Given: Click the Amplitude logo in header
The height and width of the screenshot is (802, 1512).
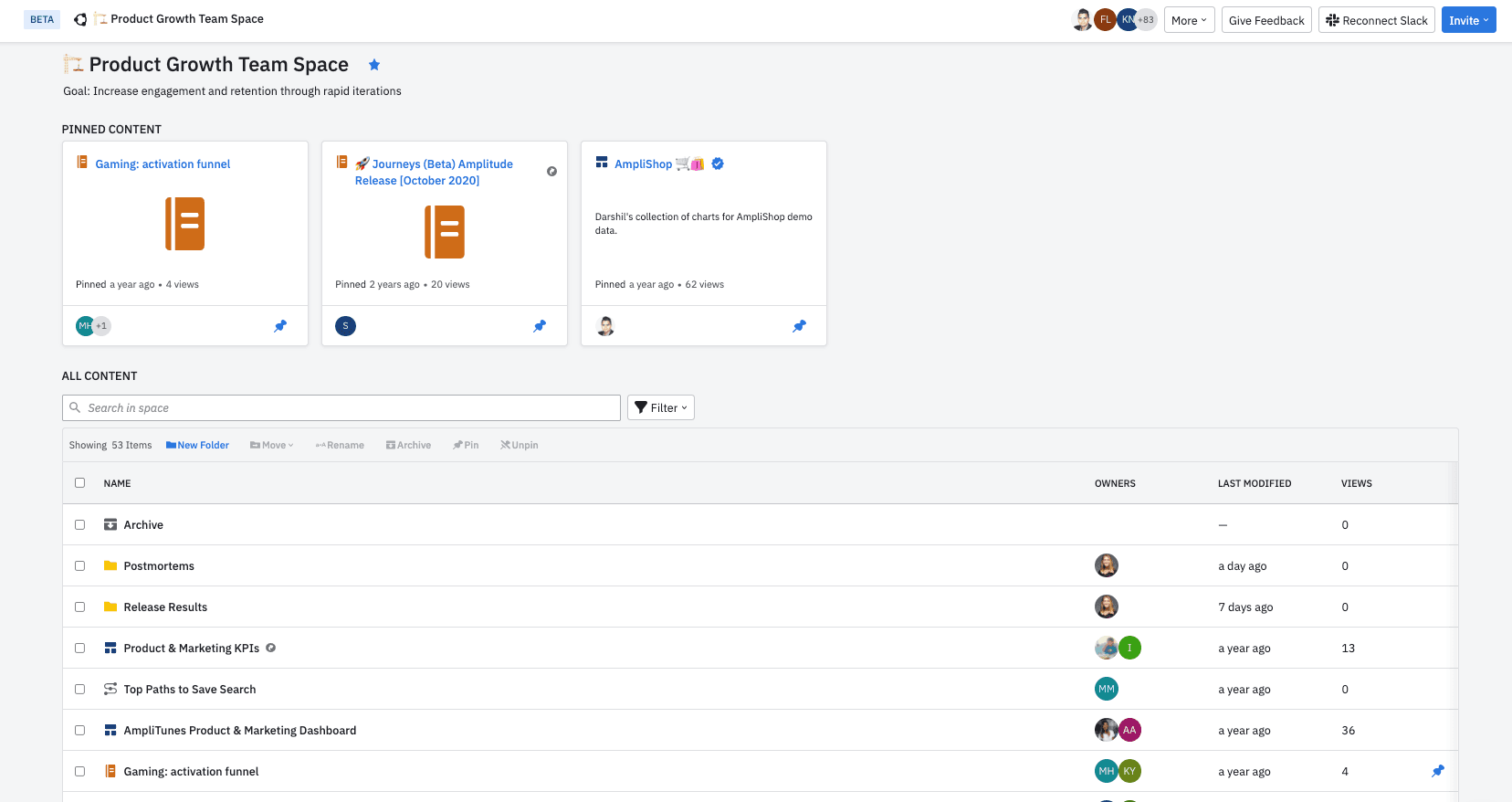Looking at the screenshot, I should [x=80, y=19].
